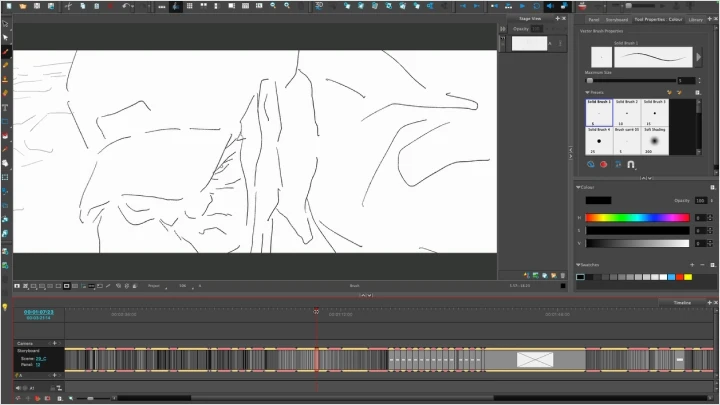Select the Brush tool in the left toolbar
Viewport: 720px width, 405px height.
pos(5,51)
